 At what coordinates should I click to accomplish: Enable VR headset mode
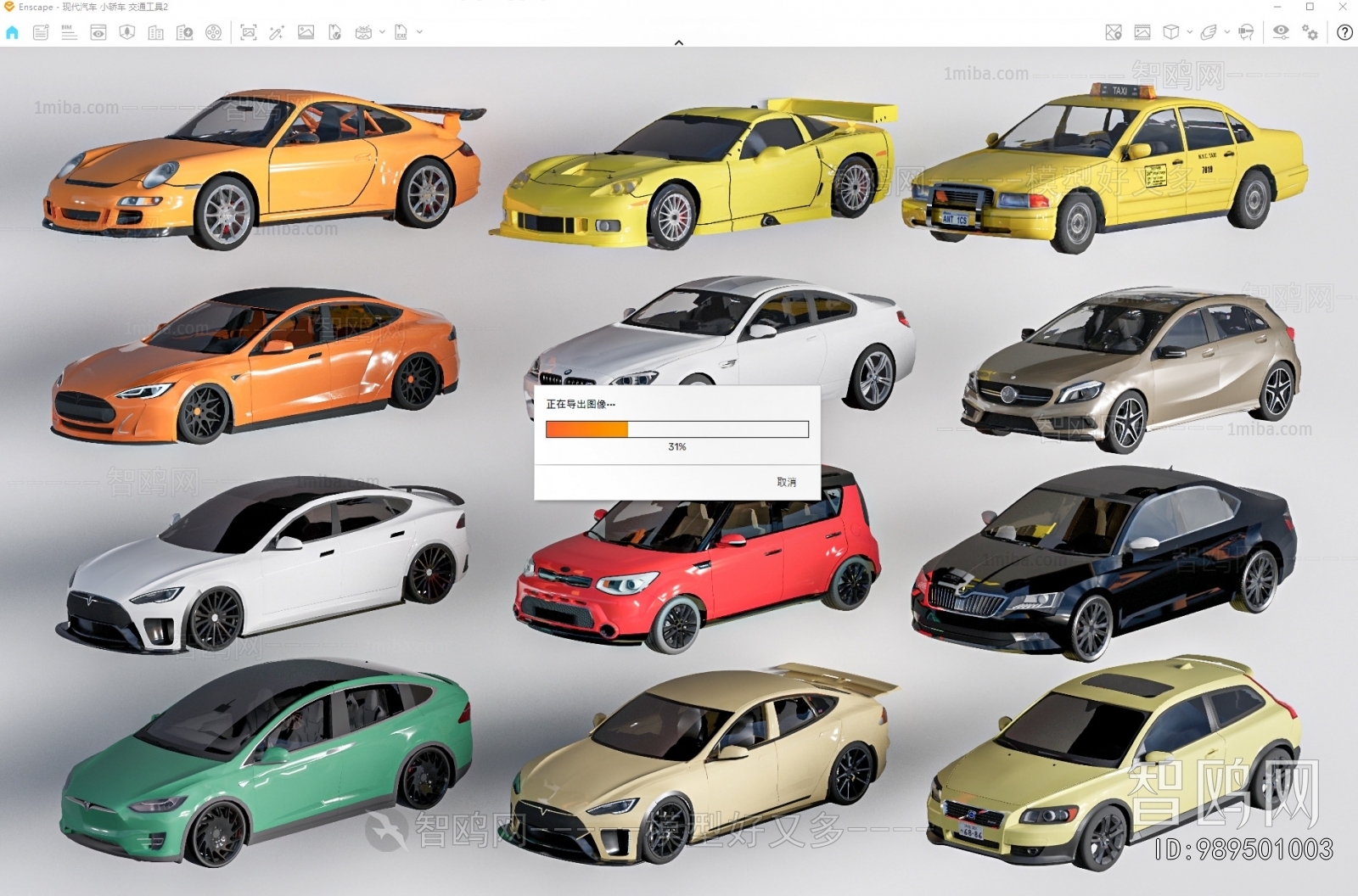(x=1246, y=33)
